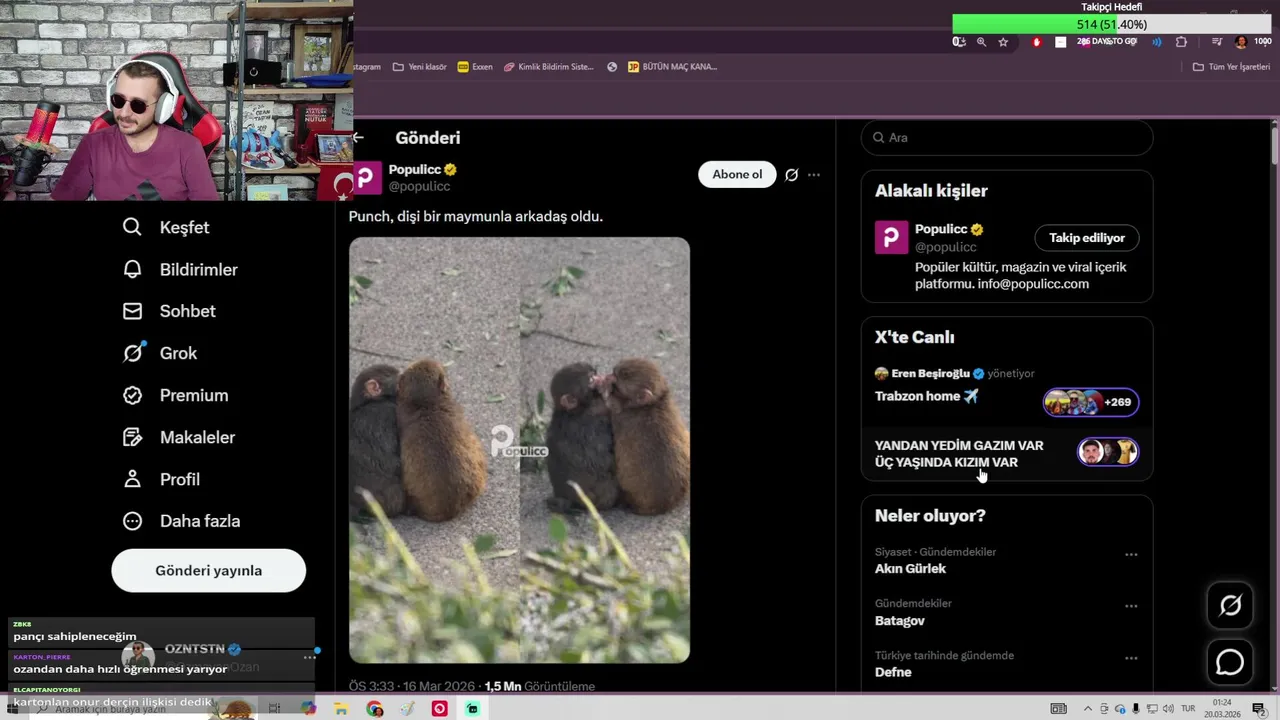Screen dimensions: 1280x720
Task: Open options for Batagov trend
Action: coord(1131,606)
